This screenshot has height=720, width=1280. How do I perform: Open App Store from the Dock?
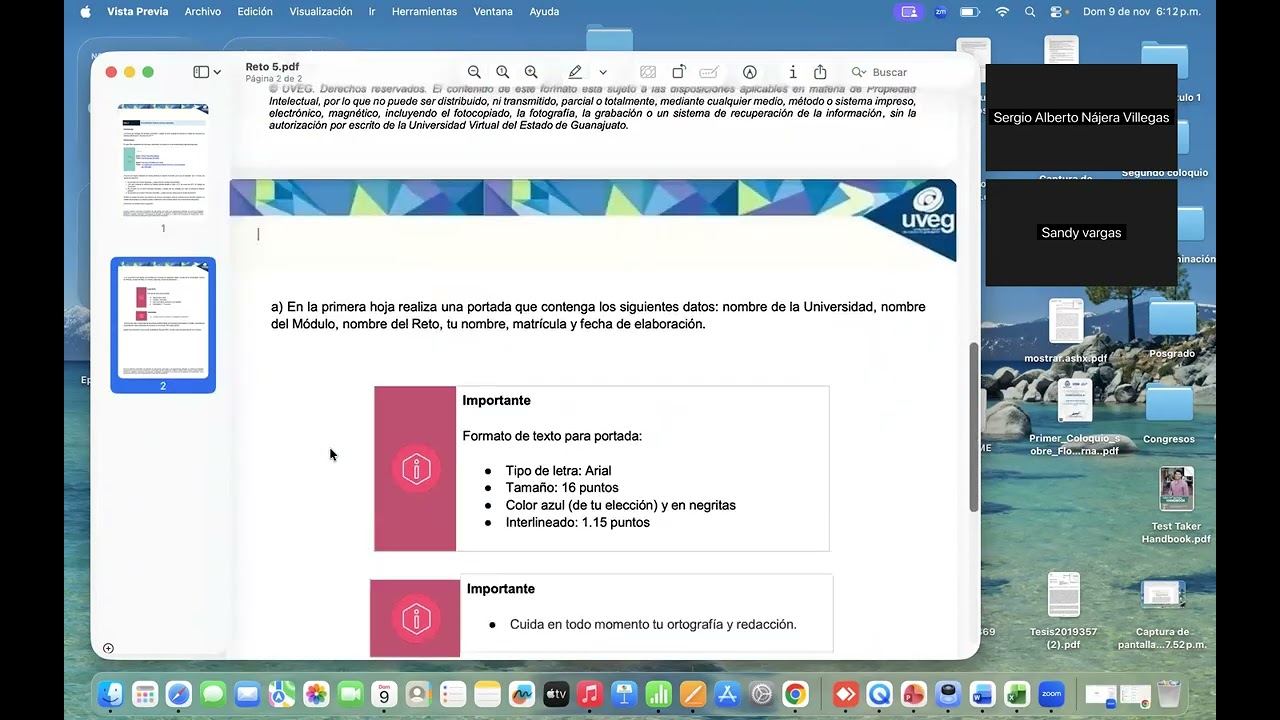(x=727, y=694)
